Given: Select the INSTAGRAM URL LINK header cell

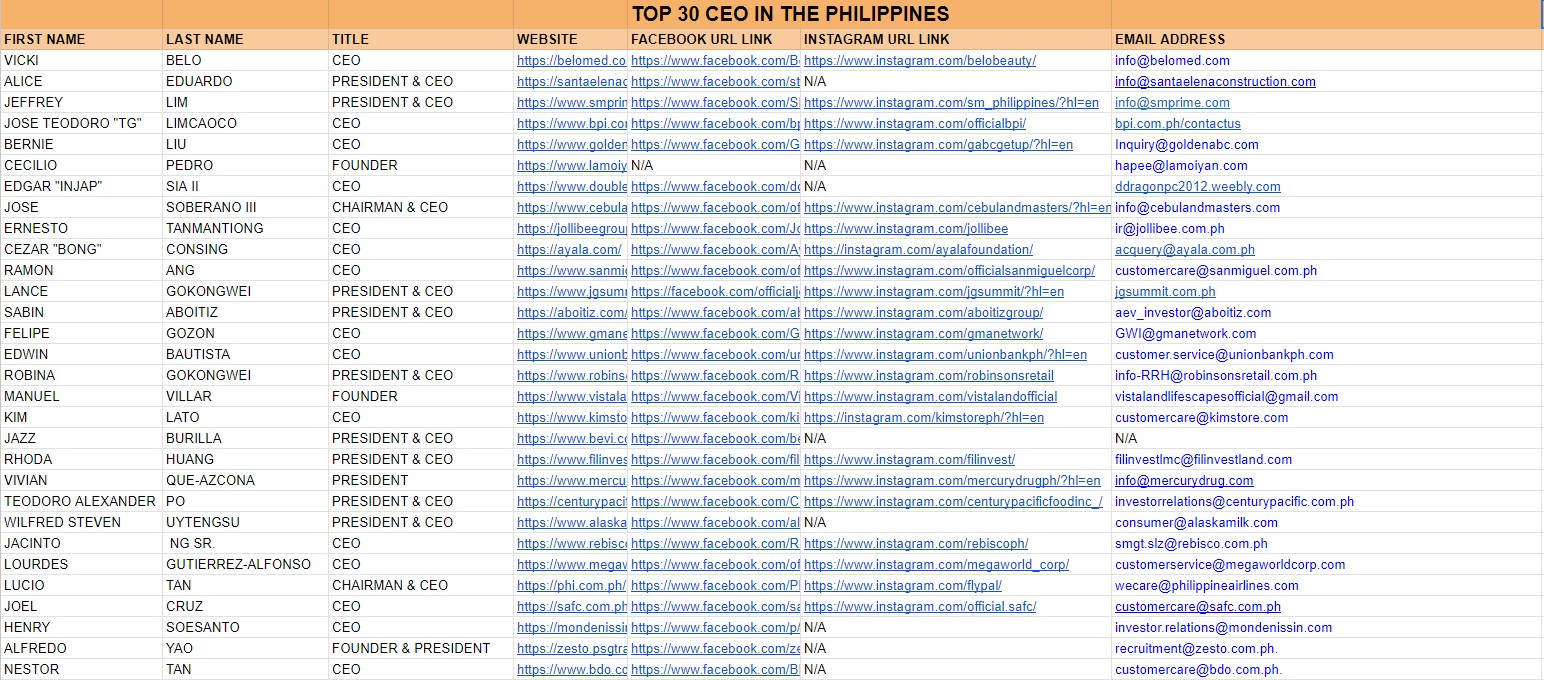Looking at the screenshot, I should coord(956,39).
